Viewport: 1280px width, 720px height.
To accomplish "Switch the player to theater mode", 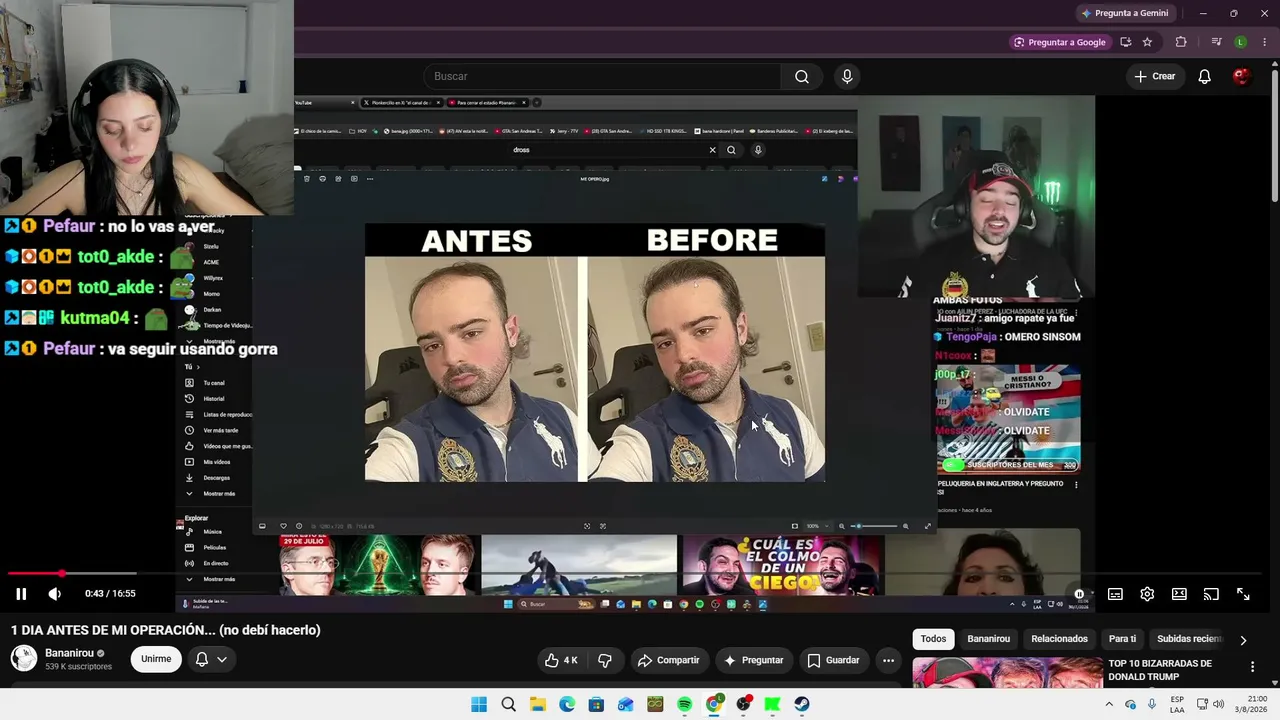I will (1179, 594).
